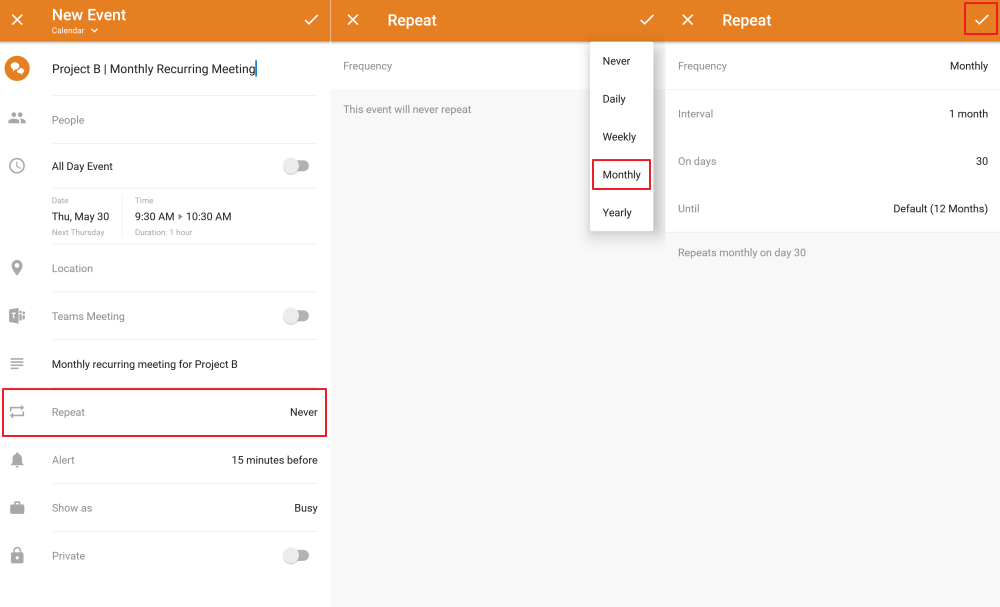Open the Calendar selector under New Event

(72, 30)
